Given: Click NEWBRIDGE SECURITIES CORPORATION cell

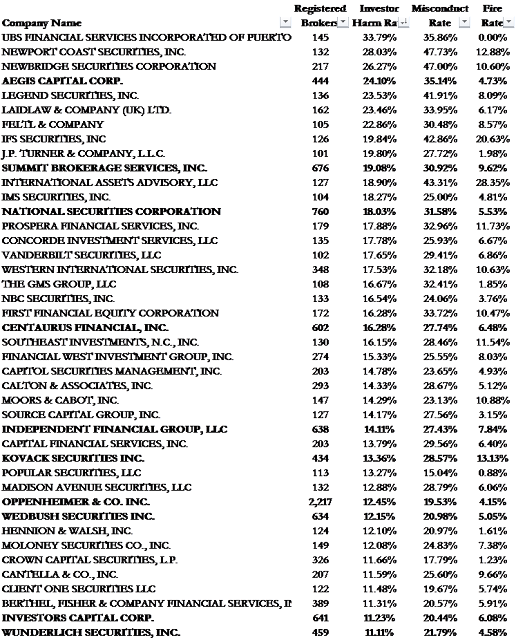Looking at the screenshot, I should tap(109, 67).
